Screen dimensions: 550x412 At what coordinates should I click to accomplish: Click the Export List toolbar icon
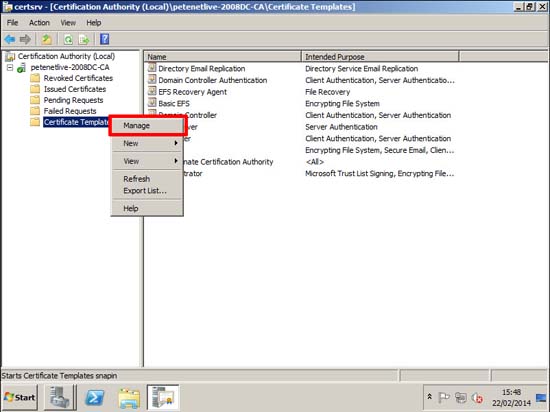[84, 39]
